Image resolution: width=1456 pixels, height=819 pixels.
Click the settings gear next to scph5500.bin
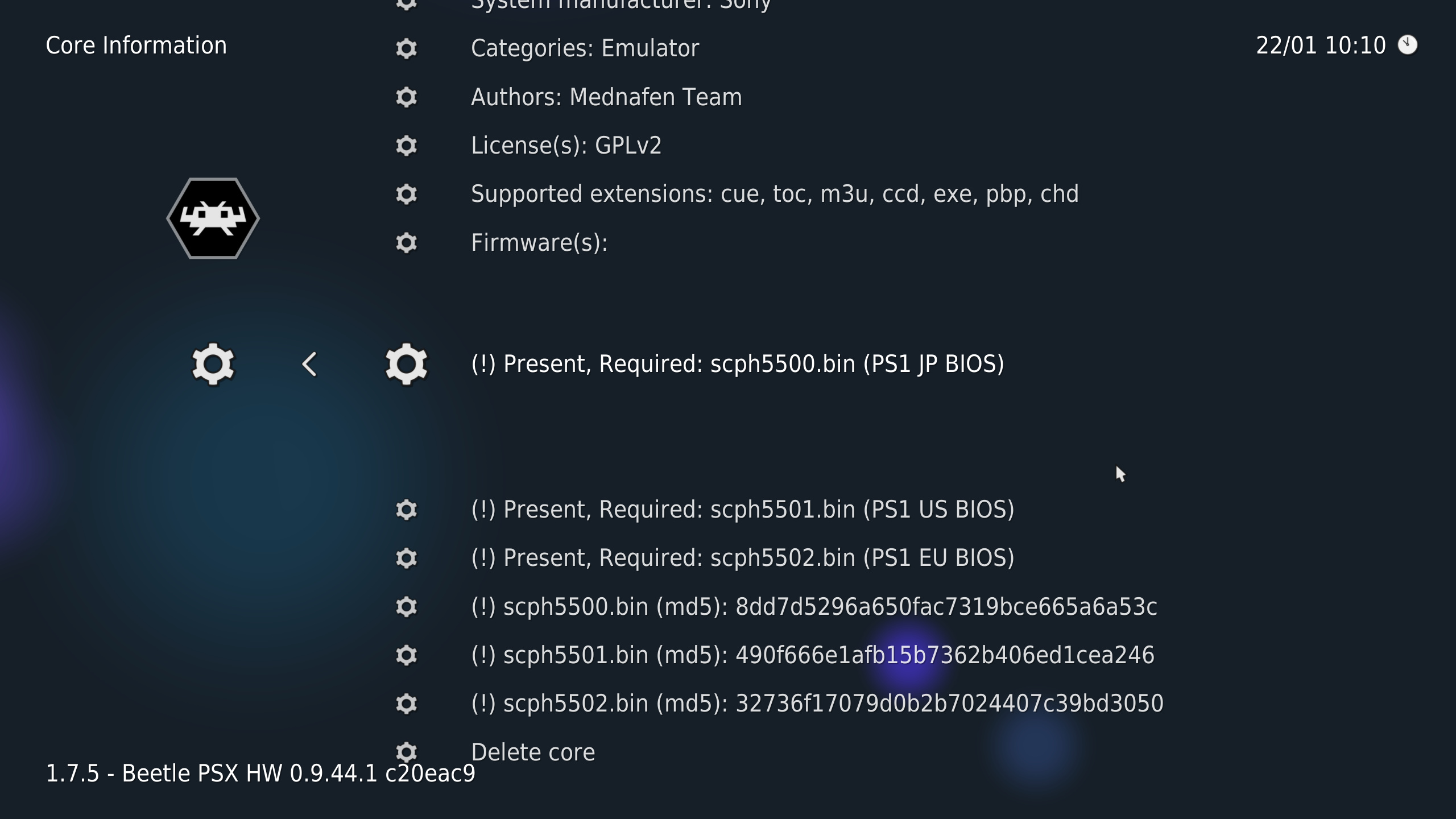pyautogui.click(x=405, y=606)
